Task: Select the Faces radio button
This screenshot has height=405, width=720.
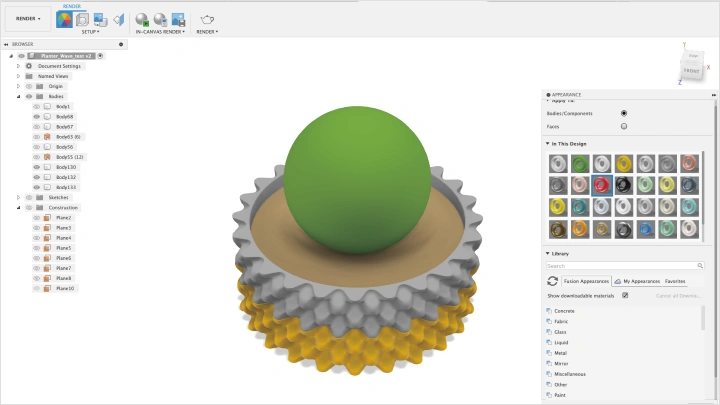Action: (624, 127)
